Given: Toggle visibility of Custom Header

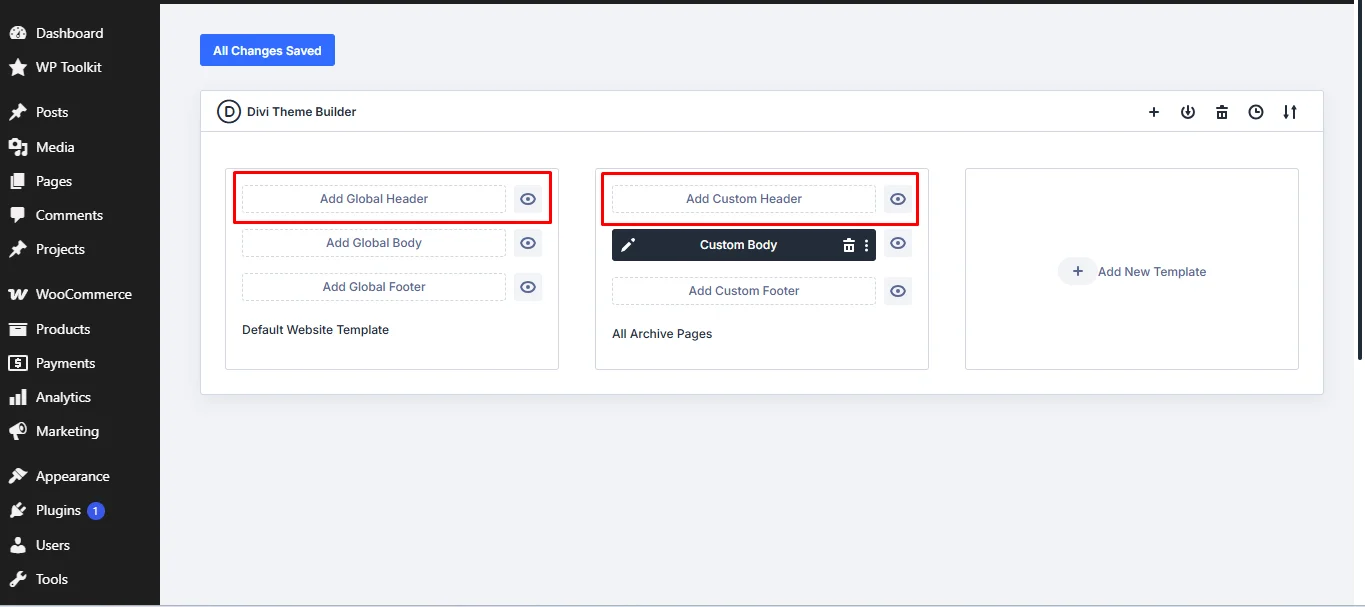Looking at the screenshot, I should 898,199.
